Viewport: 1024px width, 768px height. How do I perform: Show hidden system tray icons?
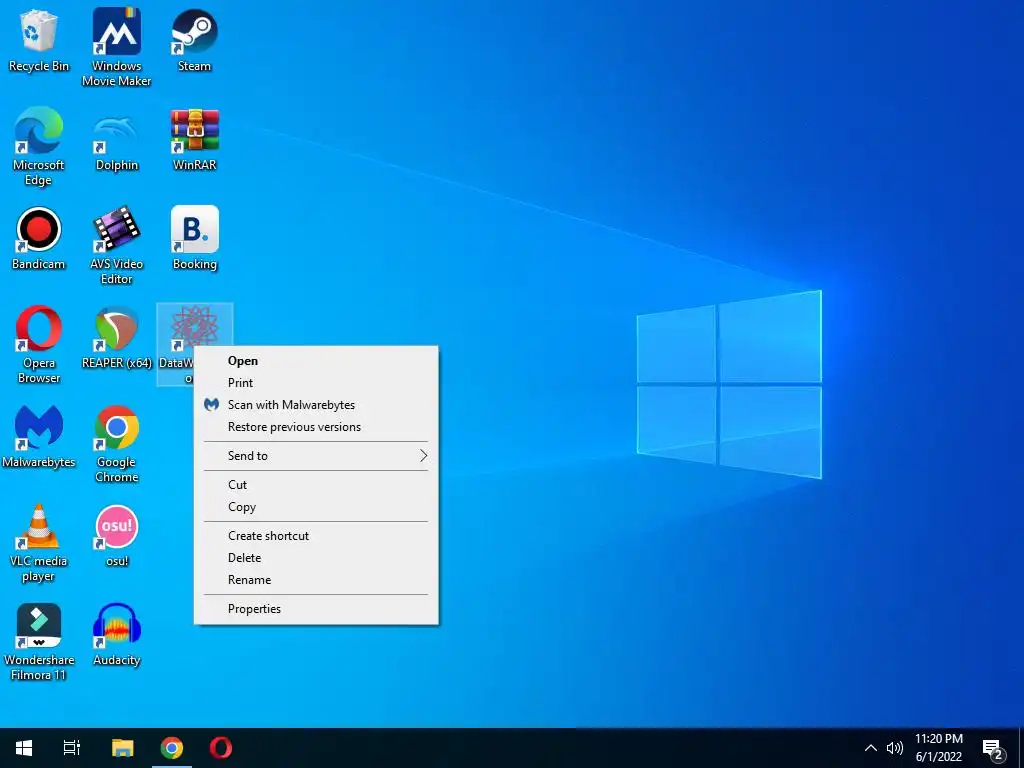871,748
